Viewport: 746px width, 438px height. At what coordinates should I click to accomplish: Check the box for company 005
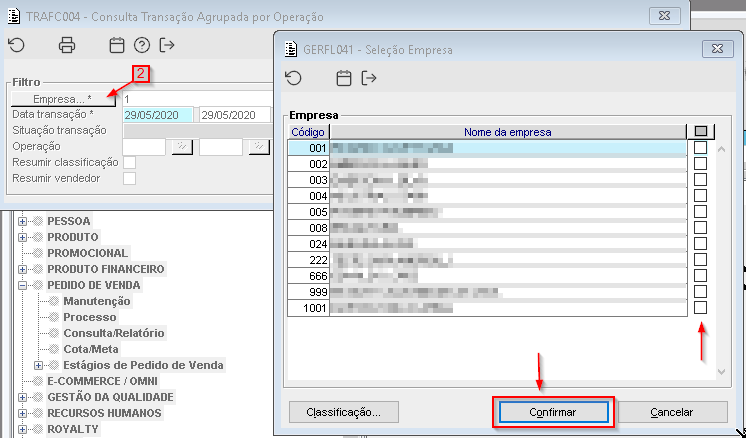click(700, 212)
